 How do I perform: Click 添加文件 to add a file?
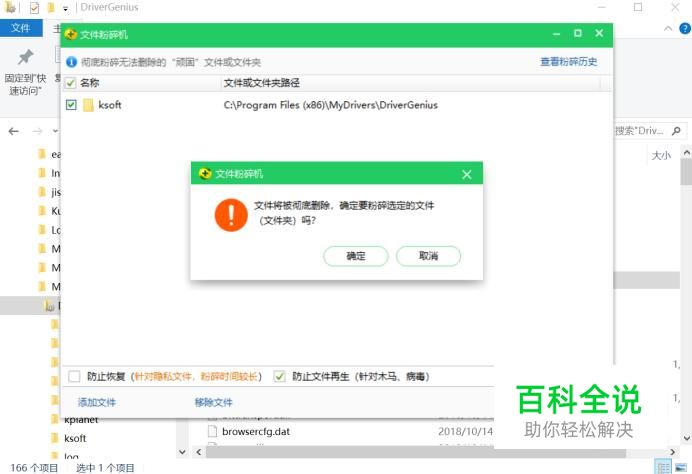[x=97, y=402]
